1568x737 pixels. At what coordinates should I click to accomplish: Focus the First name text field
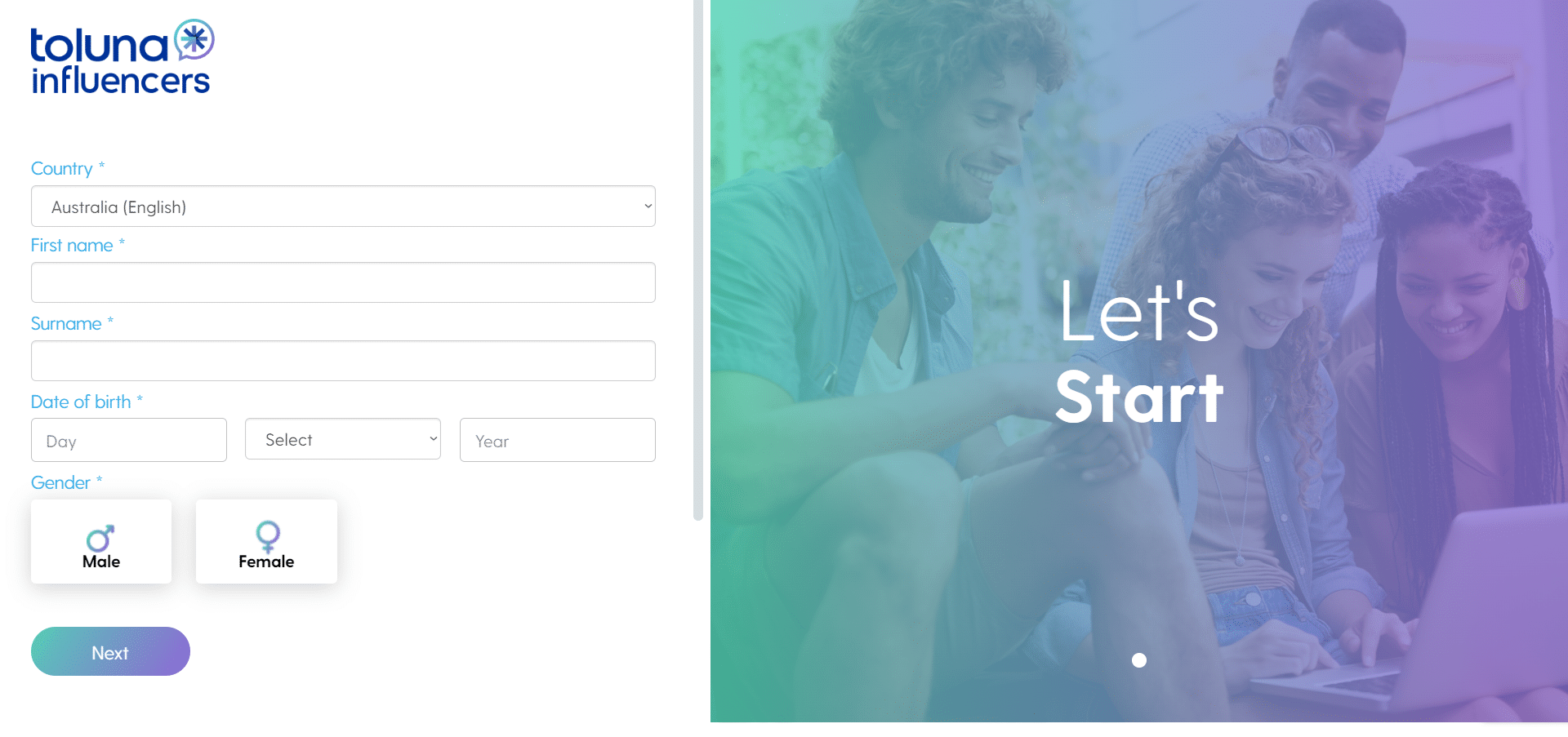pyautogui.click(x=343, y=282)
